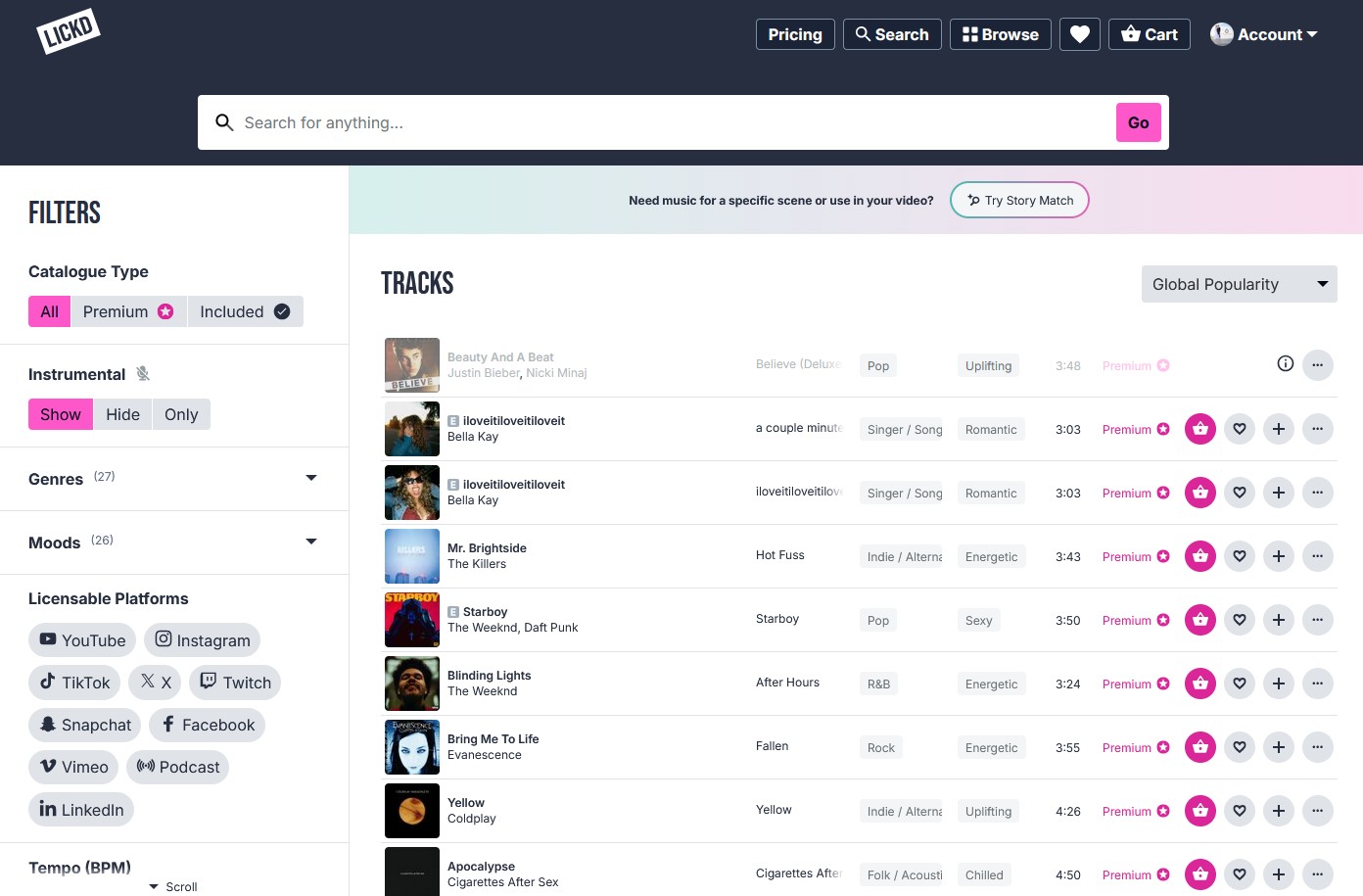Add Apocalypse to cart
Viewport: 1363px width, 896px height.
tap(1200, 874)
